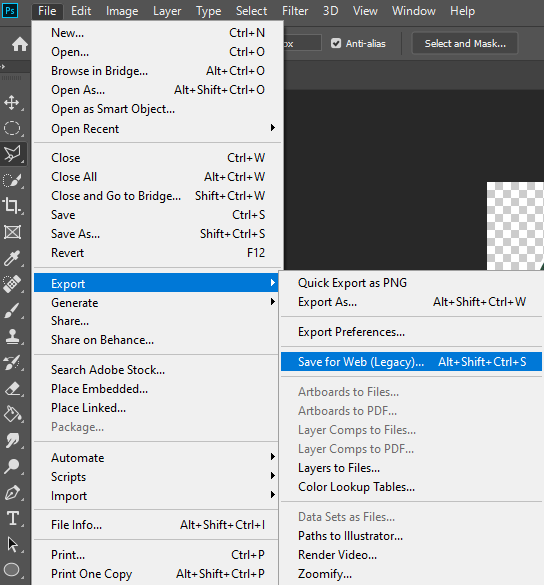Open the Edit menu

pyautogui.click(x=81, y=11)
